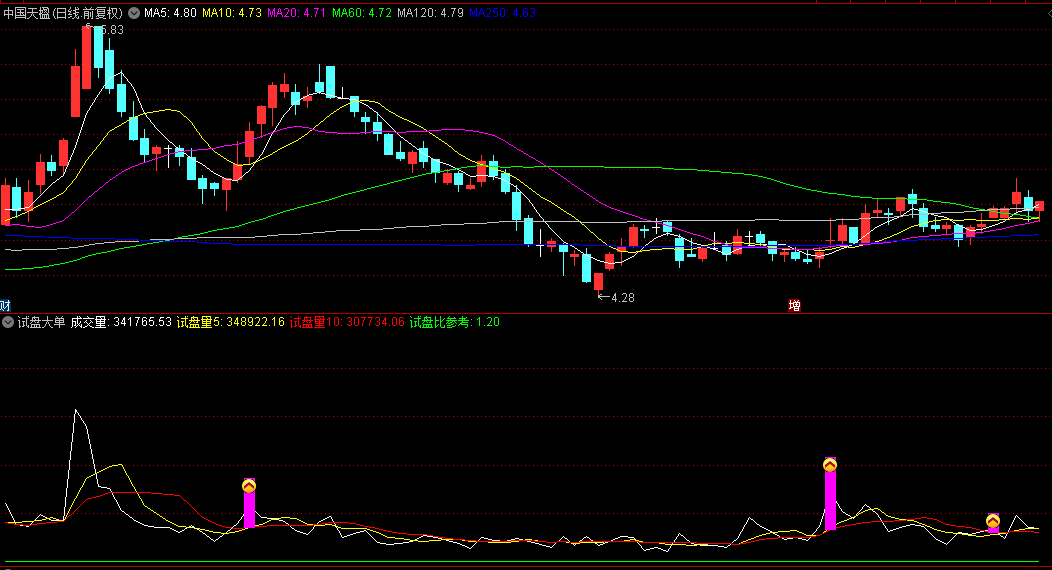Click MA20: 4.71 magenta label
1052x570 pixels.
pyautogui.click(x=297, y=13)
